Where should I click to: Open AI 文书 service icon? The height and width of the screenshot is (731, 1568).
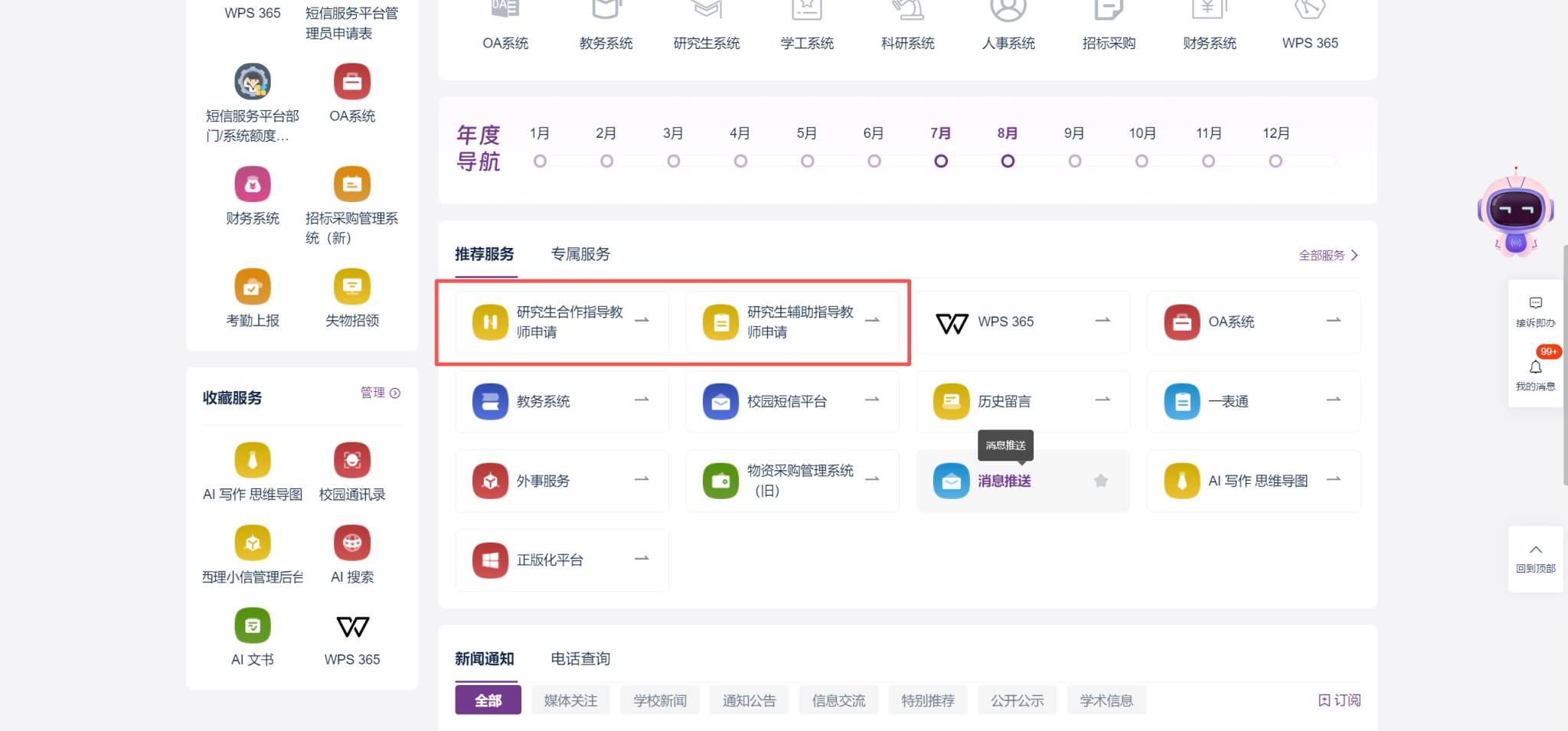click(253, 625)
